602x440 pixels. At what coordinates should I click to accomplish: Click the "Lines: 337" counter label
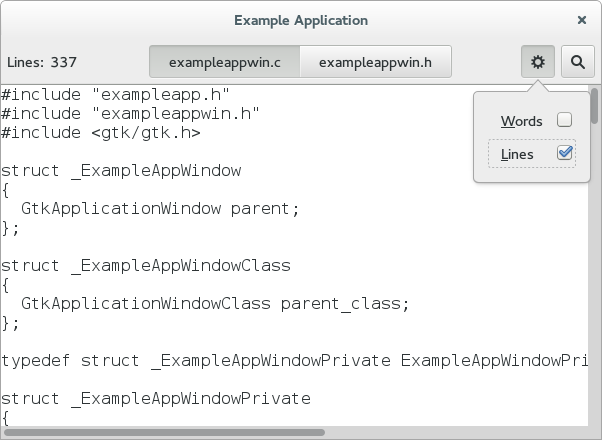click(42, 62)
